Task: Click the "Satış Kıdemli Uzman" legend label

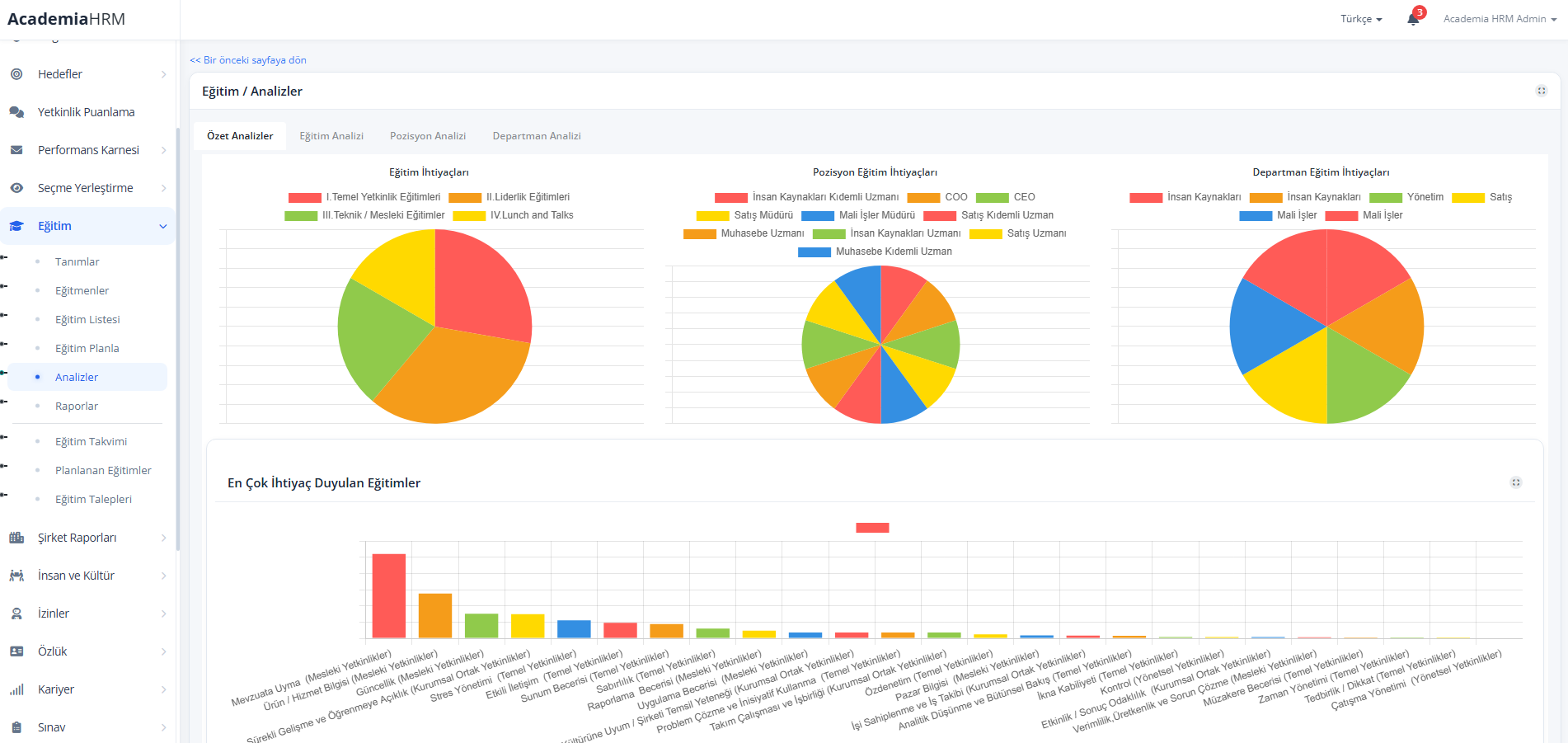Action: click(1007, 215)
